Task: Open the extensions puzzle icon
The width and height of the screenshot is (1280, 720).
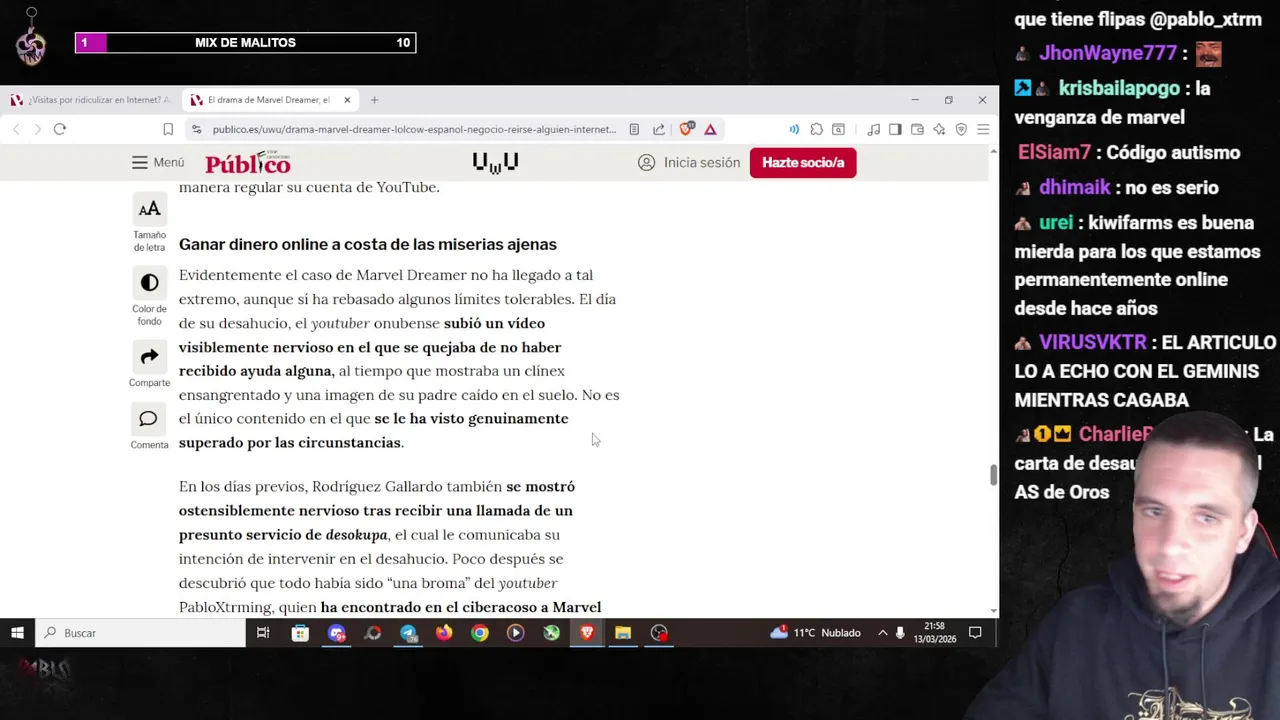Action: pos(817,129)
